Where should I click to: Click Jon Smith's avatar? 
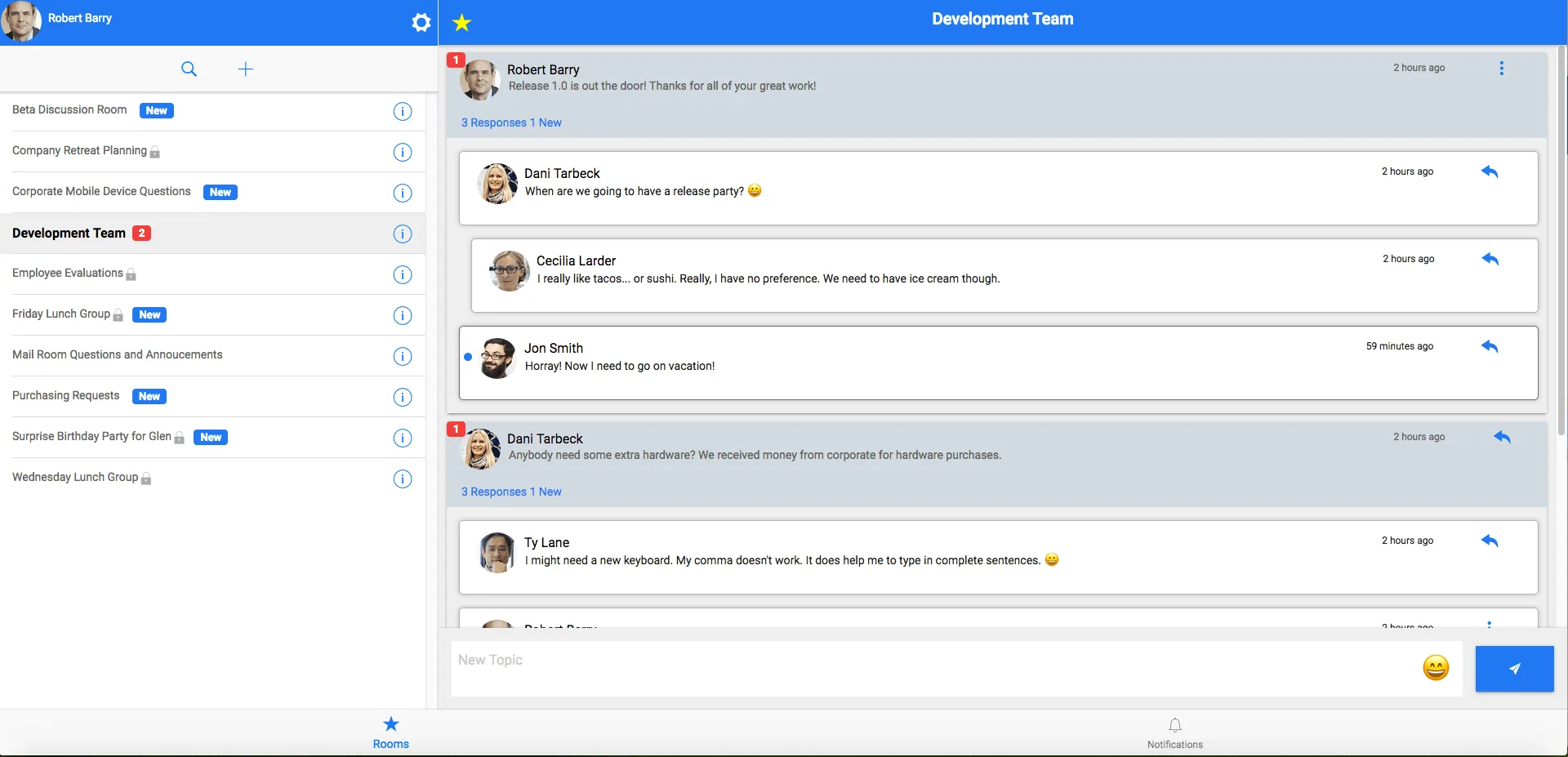(x=497, y=358)
